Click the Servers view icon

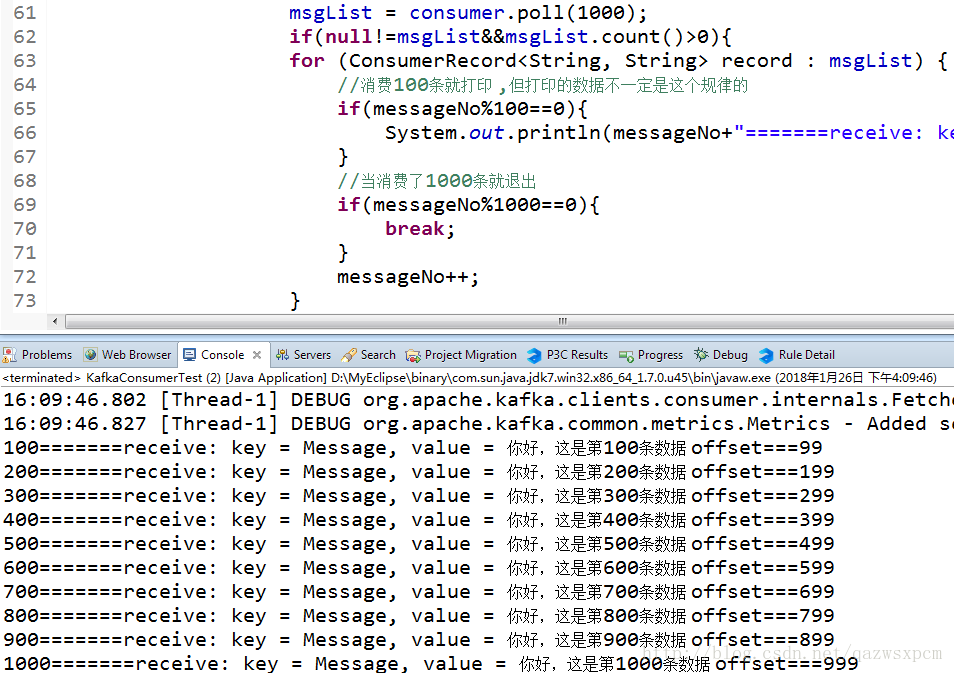click(x=282, y=355)
